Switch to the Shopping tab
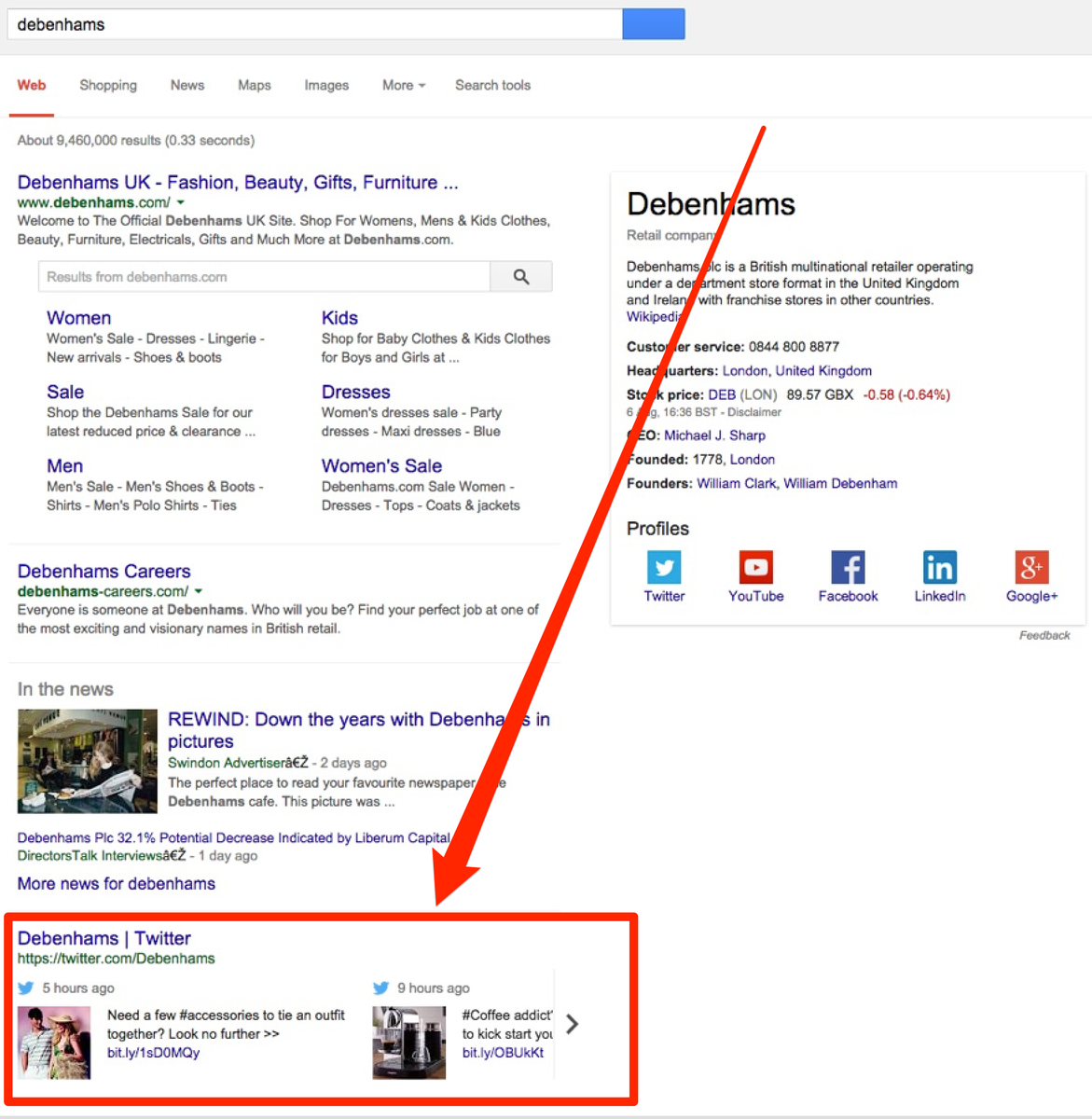The width and height of the screenshot is (1092, 1119). point(108,85)
